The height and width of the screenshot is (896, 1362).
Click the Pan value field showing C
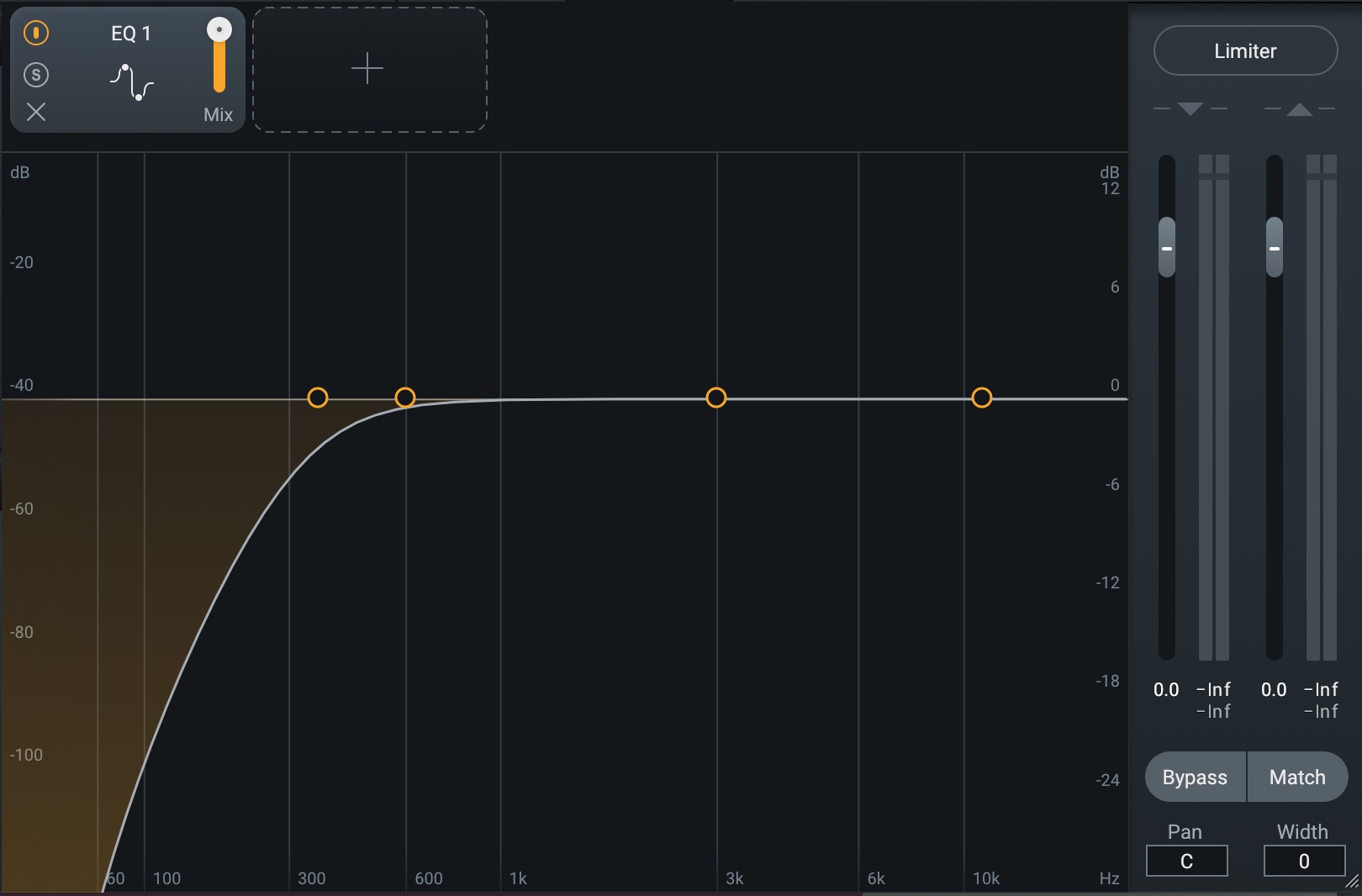[x=1186, y=861]
